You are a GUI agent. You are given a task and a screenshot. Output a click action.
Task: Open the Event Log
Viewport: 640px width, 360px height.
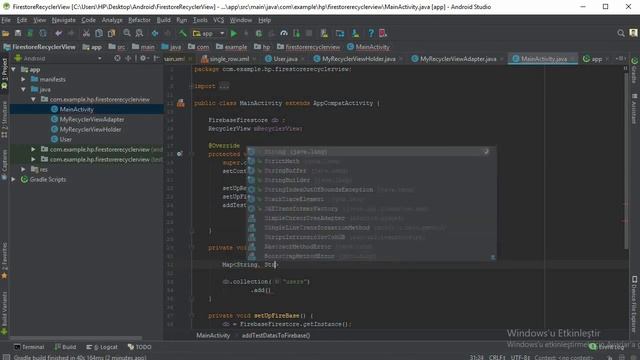[x=607, y=347]
